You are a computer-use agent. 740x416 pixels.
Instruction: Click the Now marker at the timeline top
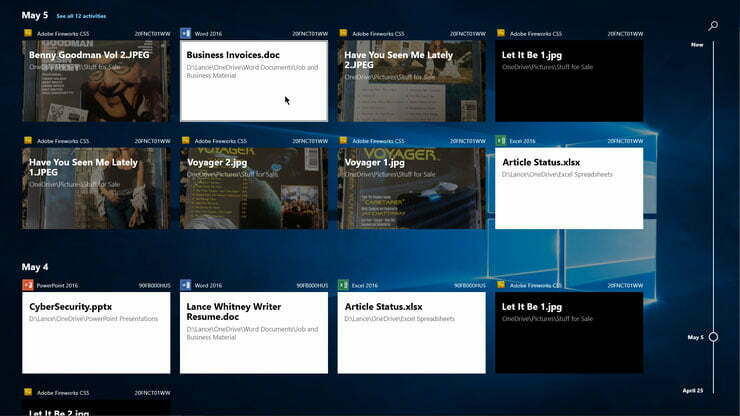pos(697,45)
